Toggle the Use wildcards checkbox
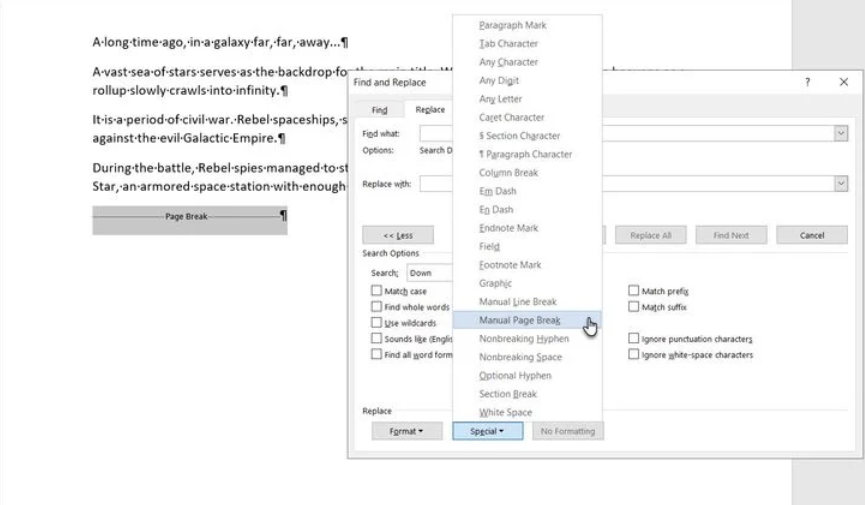865x505 pixels. pyautogui.click(x=374, y=323)
